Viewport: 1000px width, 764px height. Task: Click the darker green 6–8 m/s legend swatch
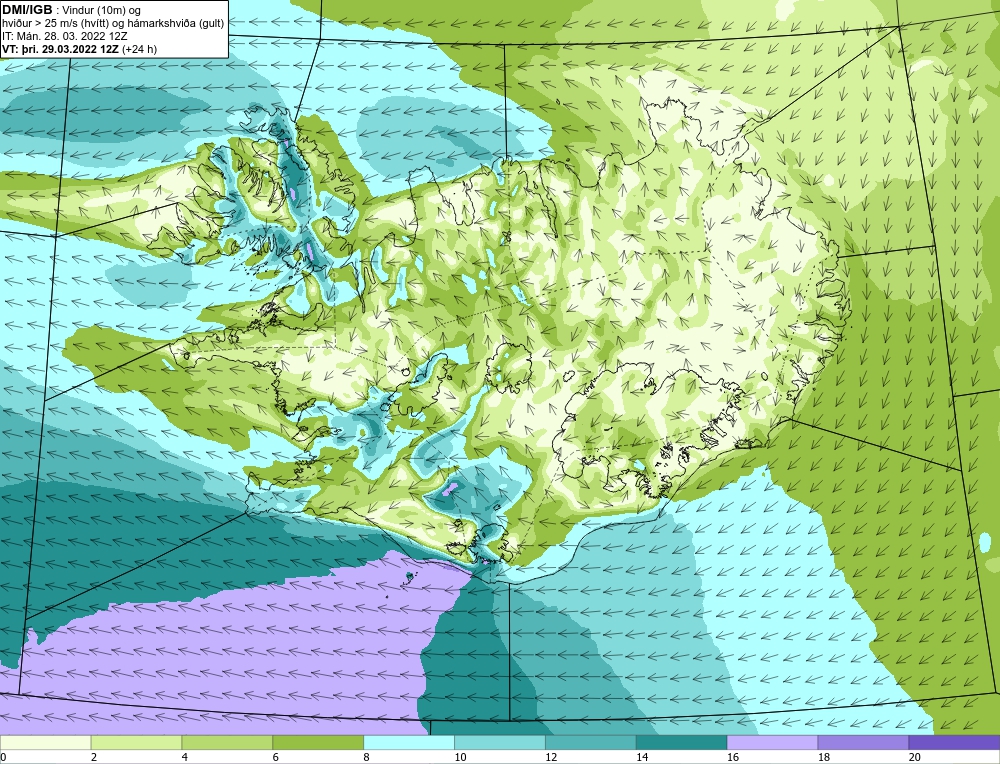(x=318, y=742)
